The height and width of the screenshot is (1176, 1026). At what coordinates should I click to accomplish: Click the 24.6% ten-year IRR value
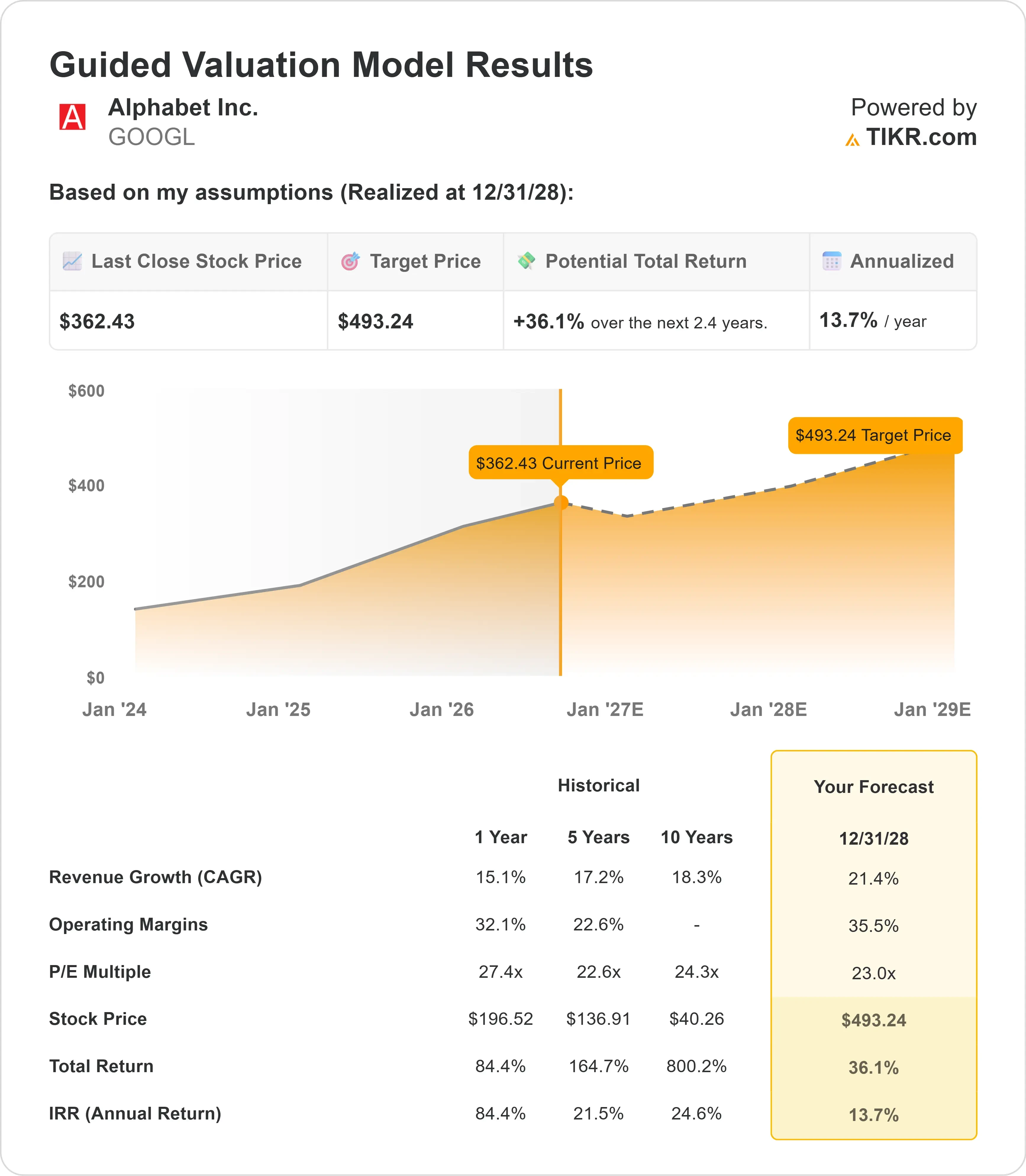tap(697, 1114)
